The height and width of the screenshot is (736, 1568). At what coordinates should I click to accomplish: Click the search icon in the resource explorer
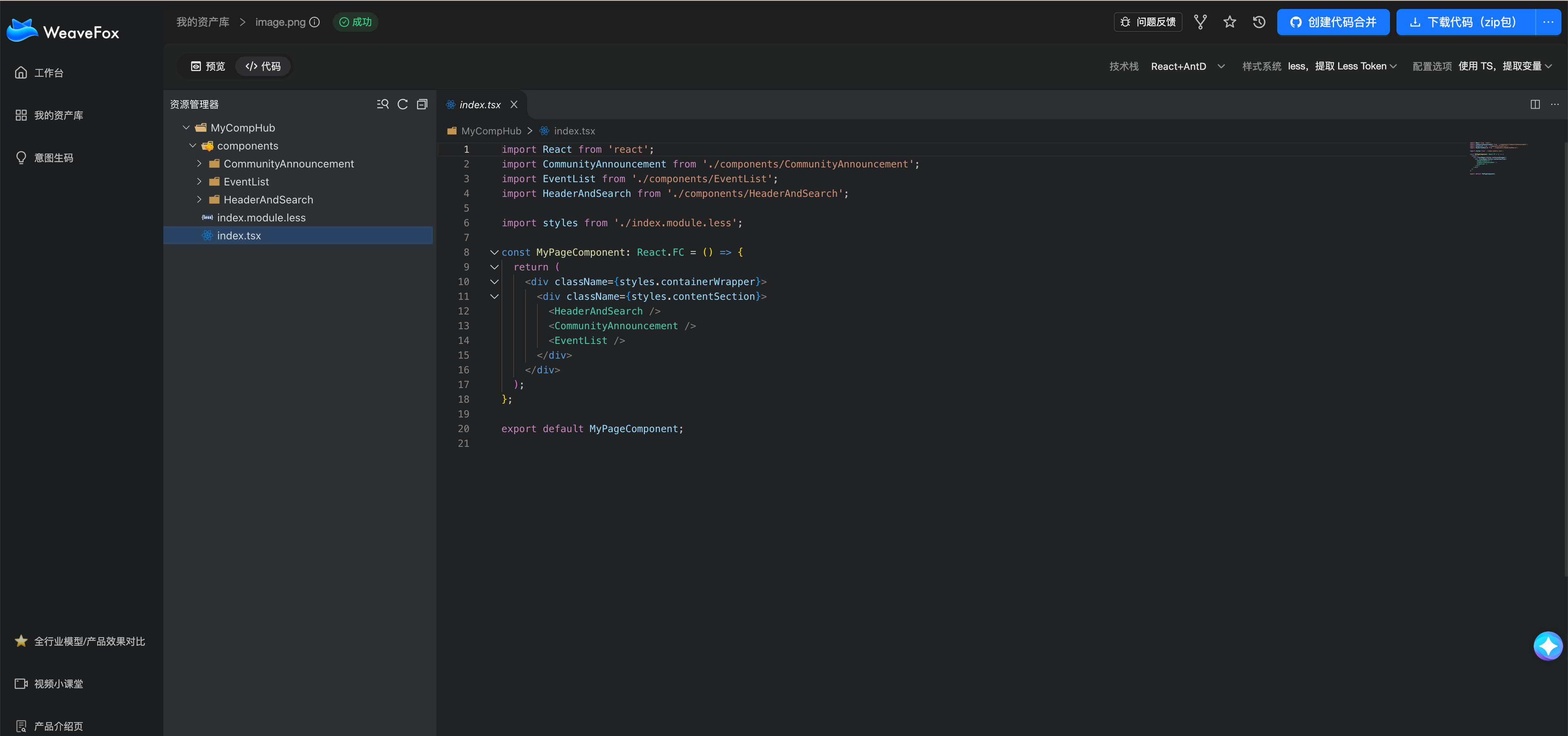382,104
